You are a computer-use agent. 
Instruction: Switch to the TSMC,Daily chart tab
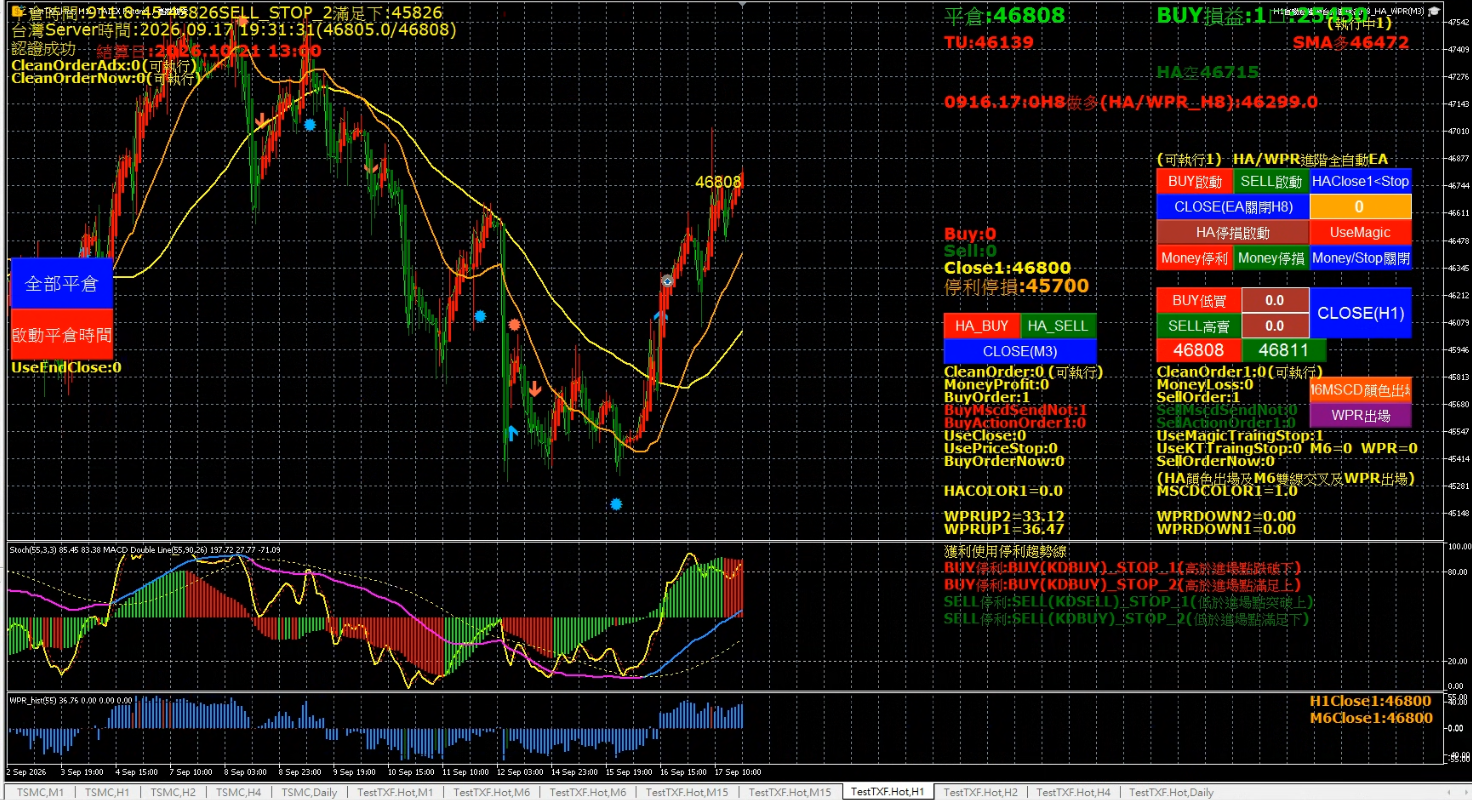pyautogui.click(x=309, y=792)
